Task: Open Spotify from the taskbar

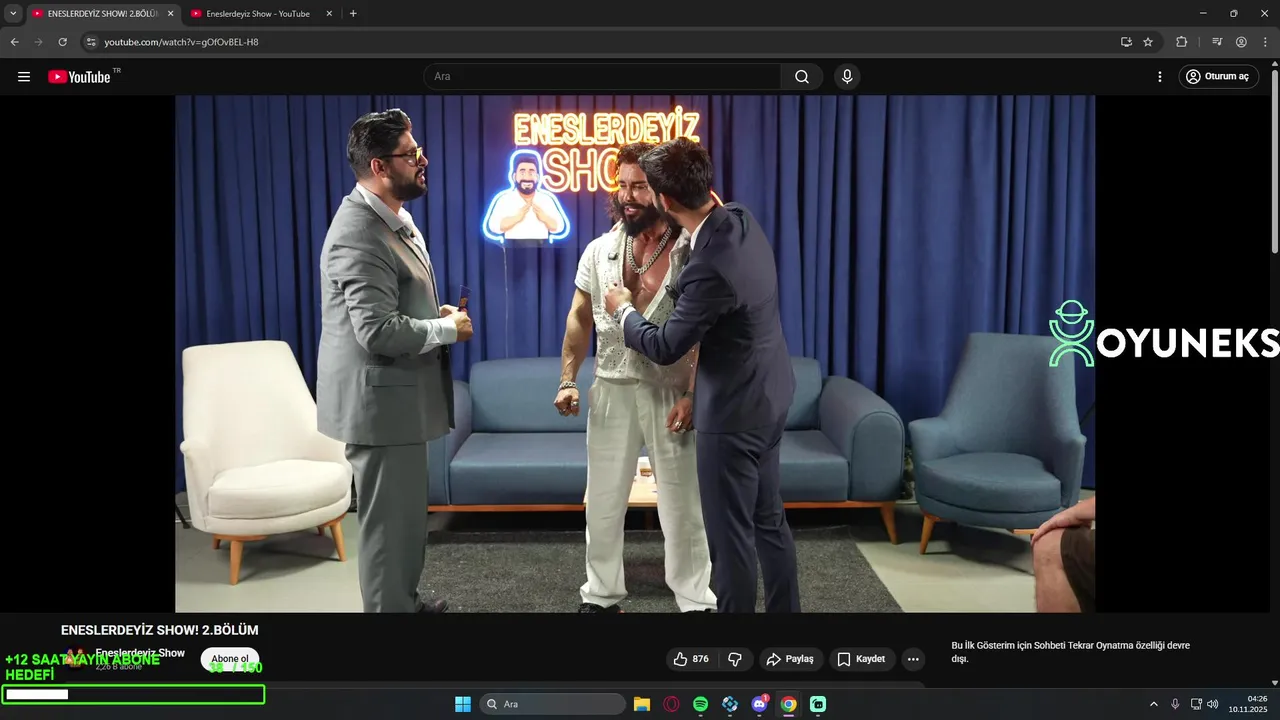Action: click(701, 704)
